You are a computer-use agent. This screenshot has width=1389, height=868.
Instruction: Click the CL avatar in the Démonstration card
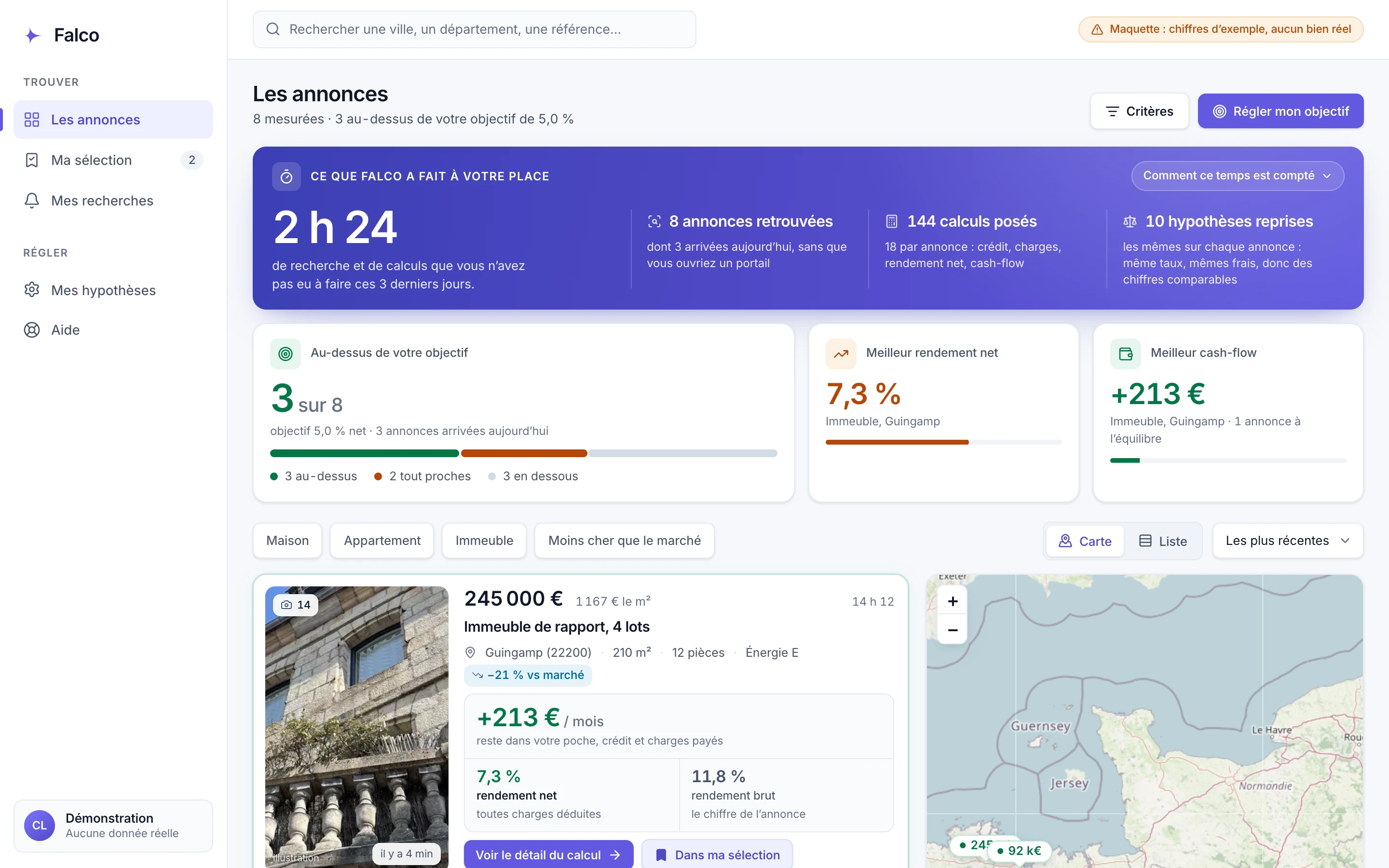click(40, 826)
